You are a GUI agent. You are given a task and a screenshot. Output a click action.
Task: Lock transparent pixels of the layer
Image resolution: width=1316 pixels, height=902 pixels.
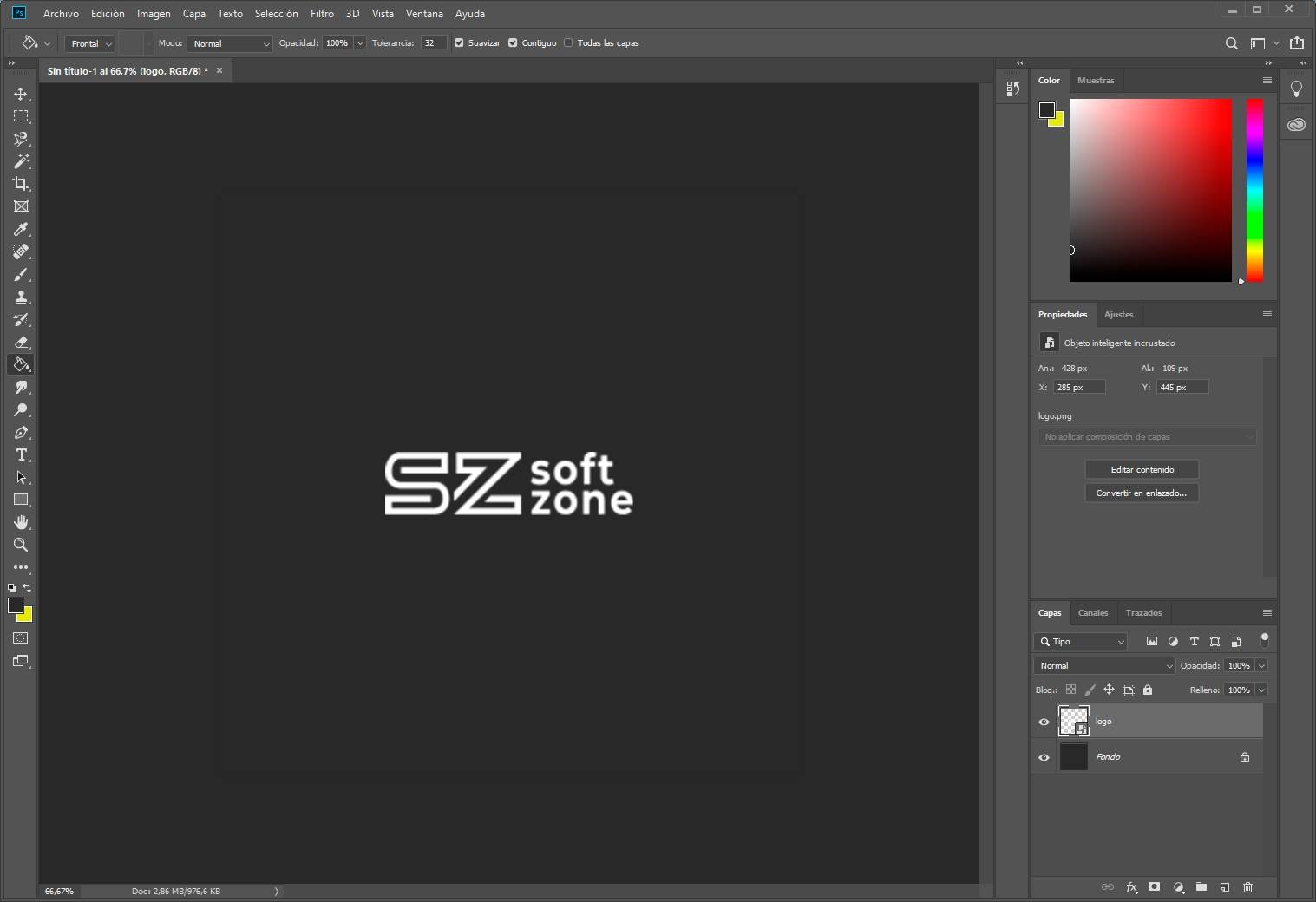click(1070, 690)
